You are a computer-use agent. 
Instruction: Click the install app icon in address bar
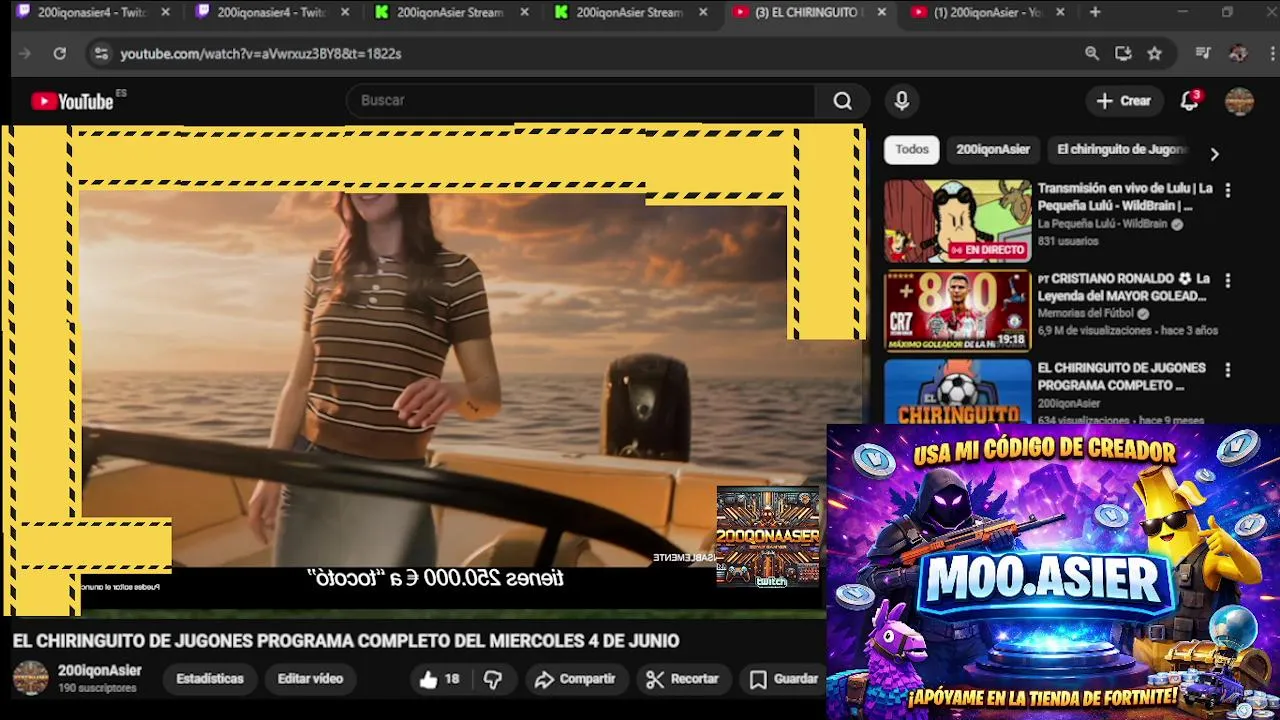pos(1123,53)
